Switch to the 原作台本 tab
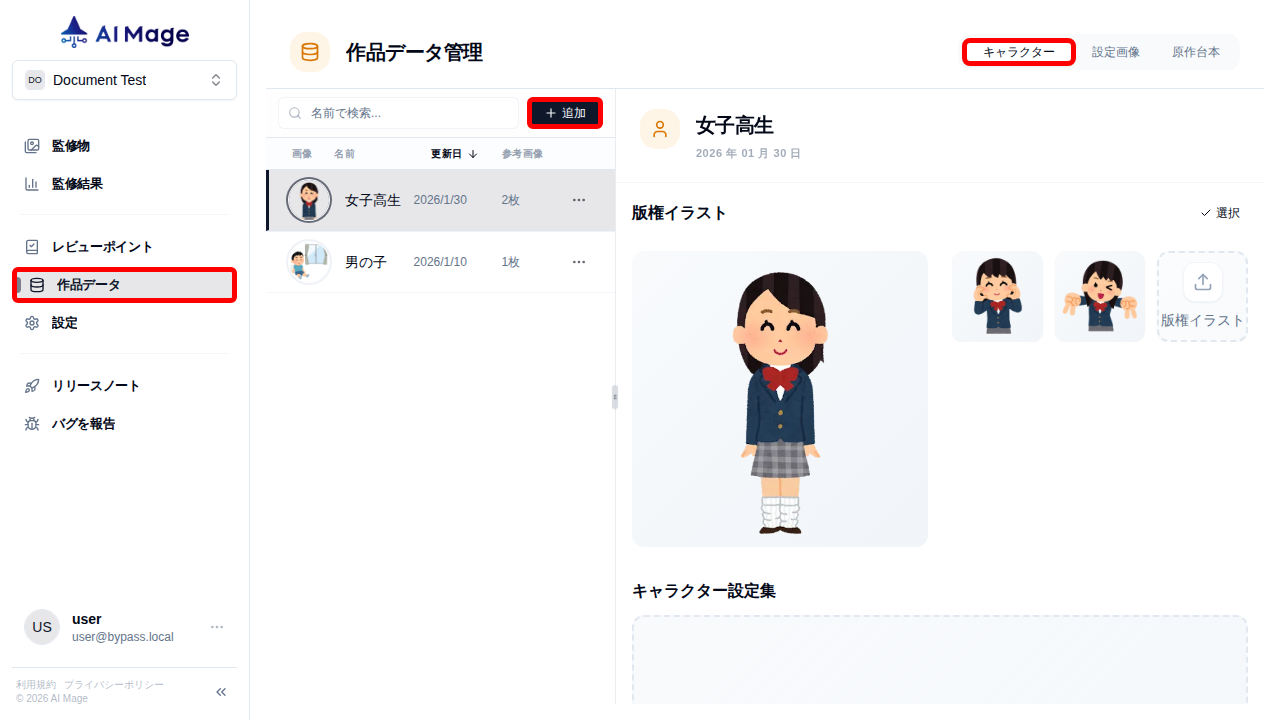The image size is (1280, 720). tap(1196, 51)
